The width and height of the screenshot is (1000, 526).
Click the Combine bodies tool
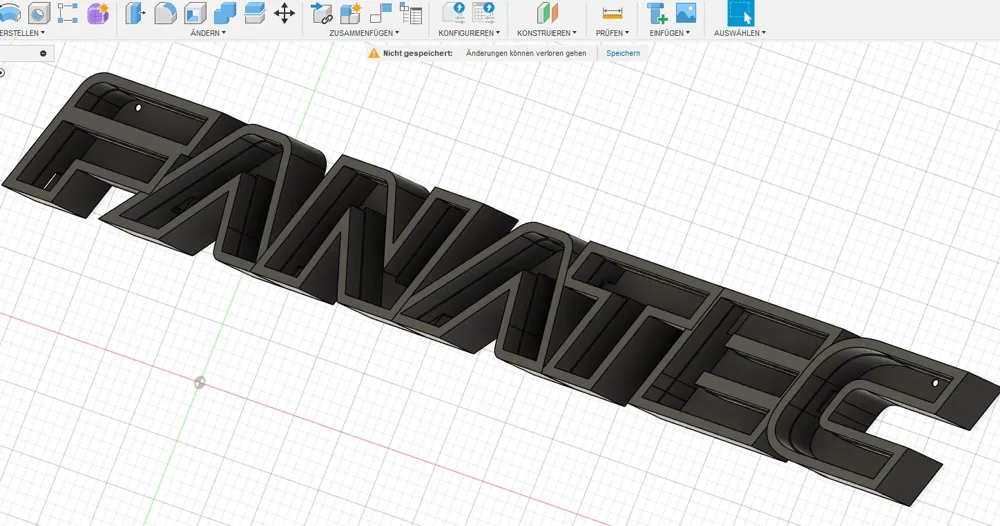click(x=224, y=13)
